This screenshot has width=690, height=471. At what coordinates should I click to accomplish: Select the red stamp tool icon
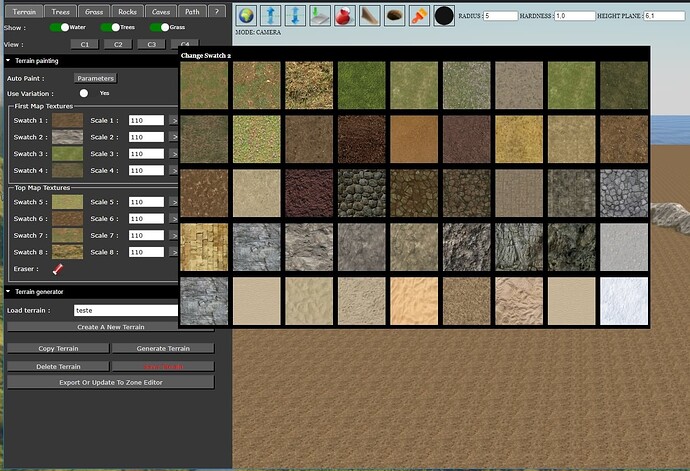(x=345, y=16)
